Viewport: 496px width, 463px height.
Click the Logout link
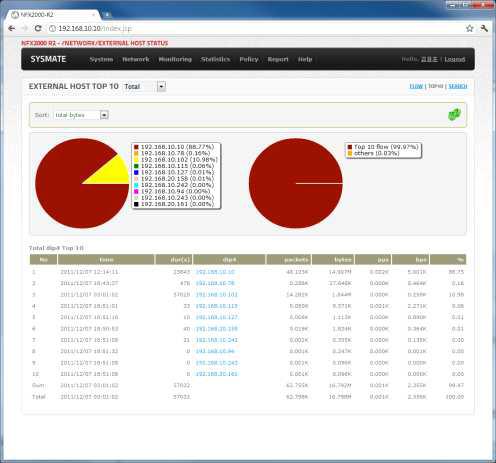pyautogui.click(x=455, y=59)
